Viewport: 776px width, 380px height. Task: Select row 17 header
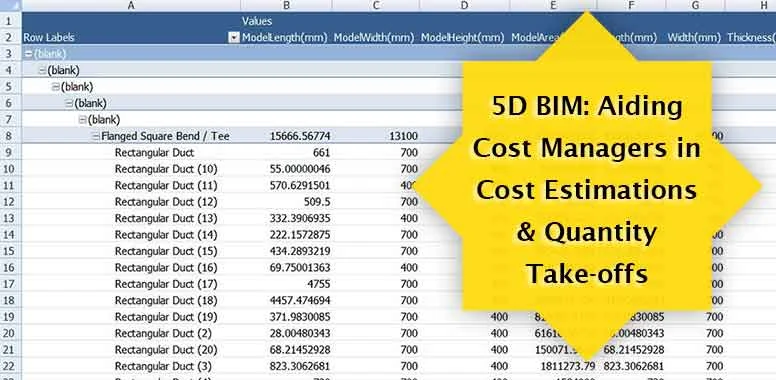pos(10,284)
